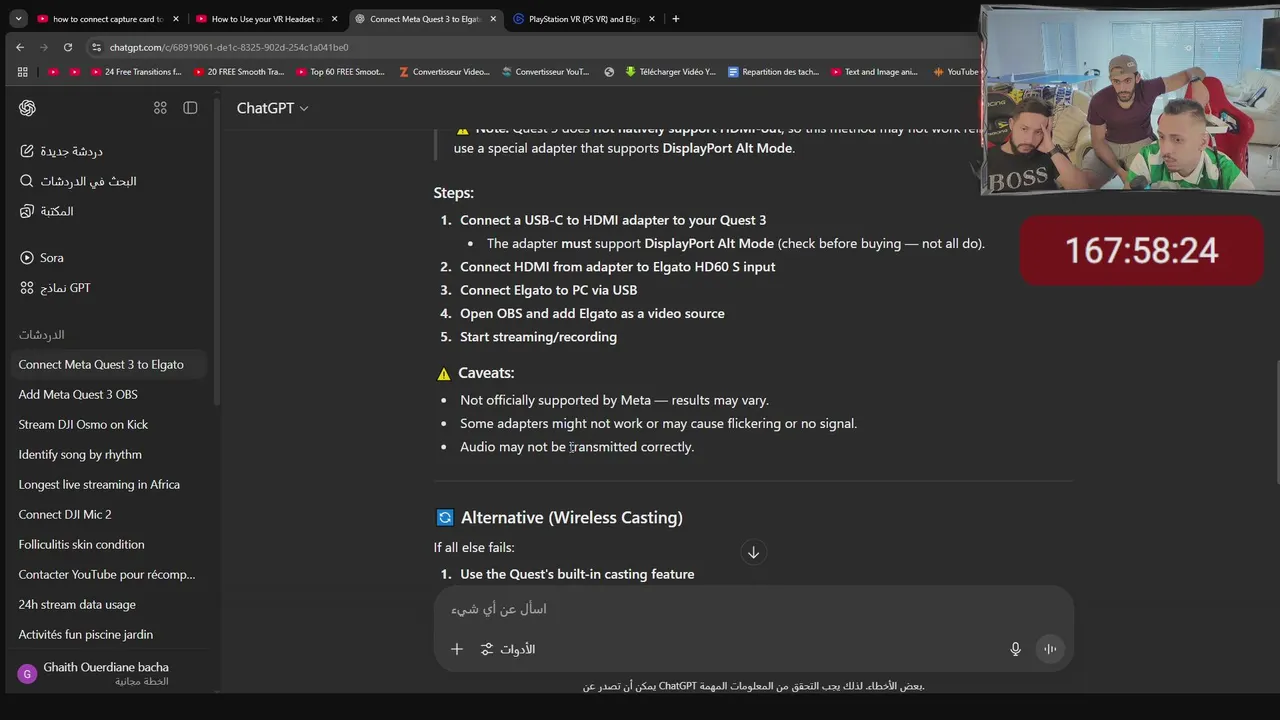Viewport: 1280px width, 720px height.
Task: Open chat Connect Meta Quest 3 to Elgato
Action: click(x=108, y=364)
